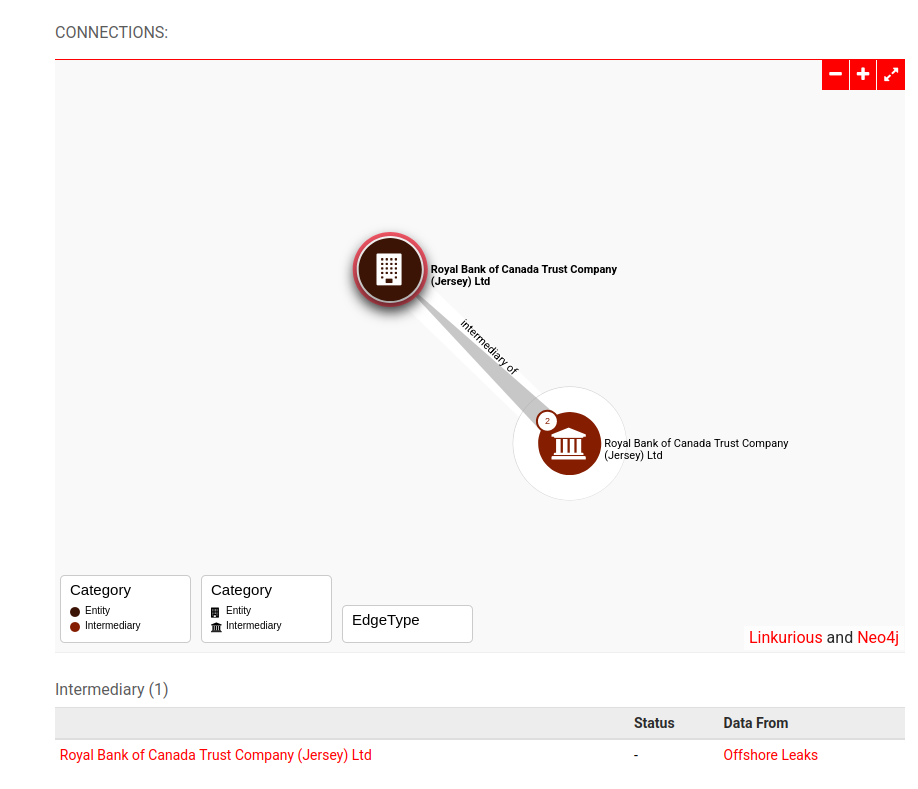Click the Intermediary (1) section heading
Screen dimensions: 918x789
click(x=112, y=689)
